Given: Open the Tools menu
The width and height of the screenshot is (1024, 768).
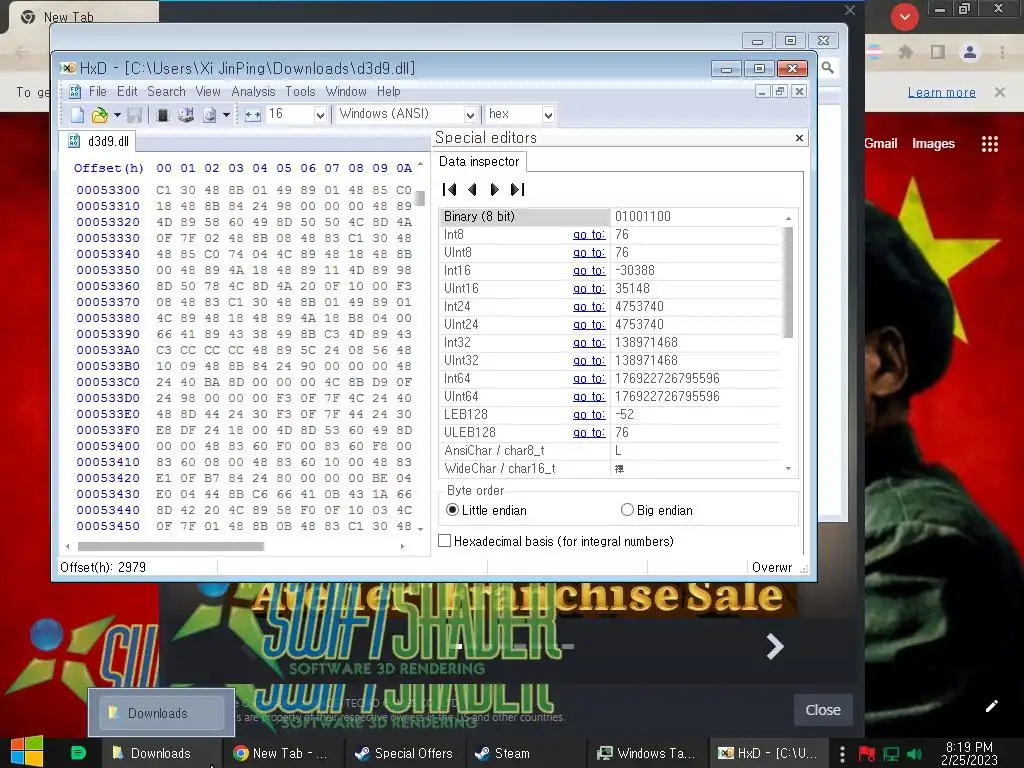Looking at the screenshot, I should (x=300, y=91).
